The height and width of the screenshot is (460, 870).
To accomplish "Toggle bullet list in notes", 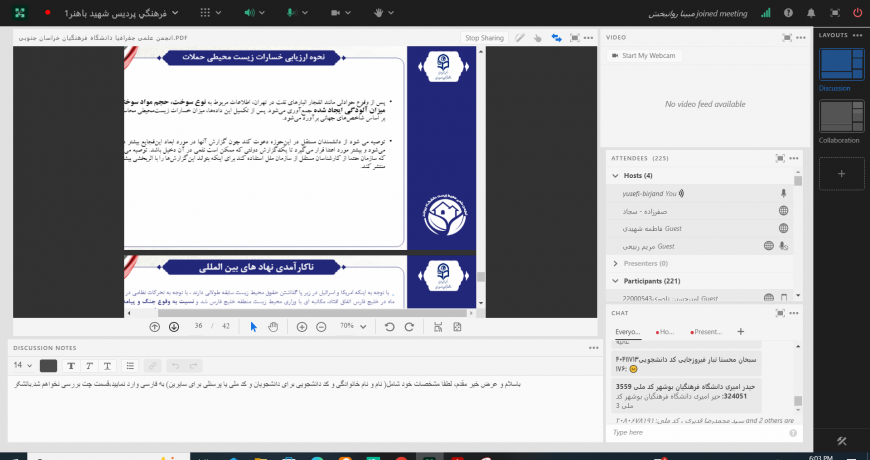I will click(130, 366).
